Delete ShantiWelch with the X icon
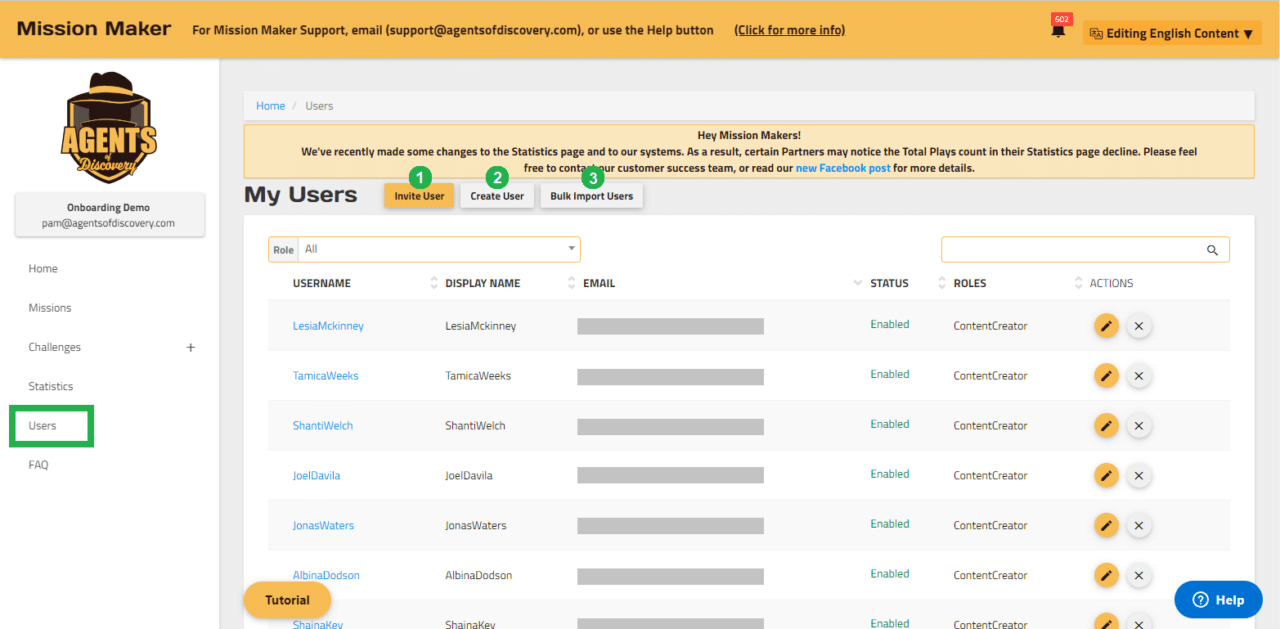Viewport: 1280px width, 629px height. pos(1138,425)
